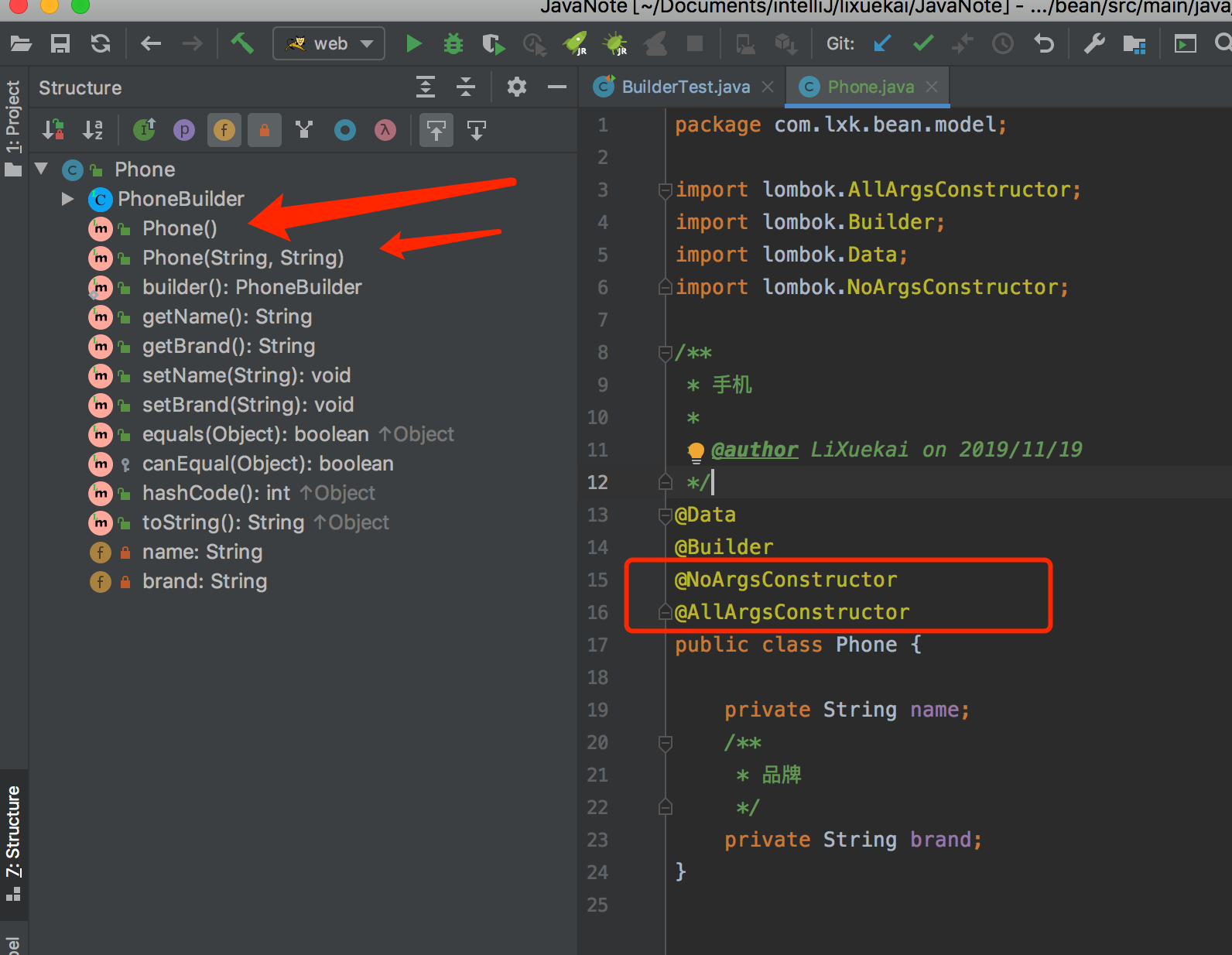Viewport: 1232px width, 955px height.
Task: Click the @author Javadoc tag
Action: point(755,450)
